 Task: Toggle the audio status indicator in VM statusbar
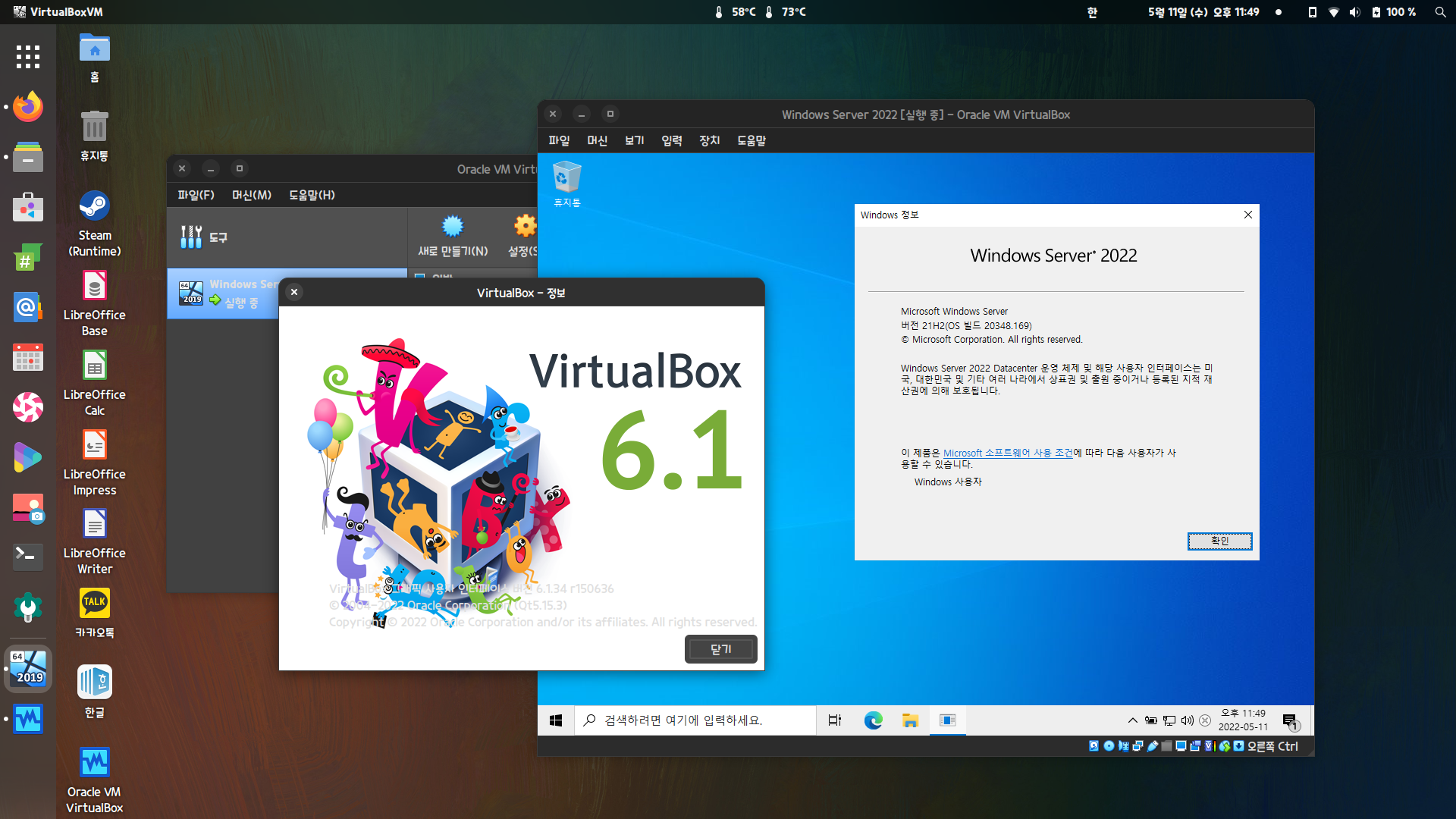pyautogui.click(x=1124, y=745)
